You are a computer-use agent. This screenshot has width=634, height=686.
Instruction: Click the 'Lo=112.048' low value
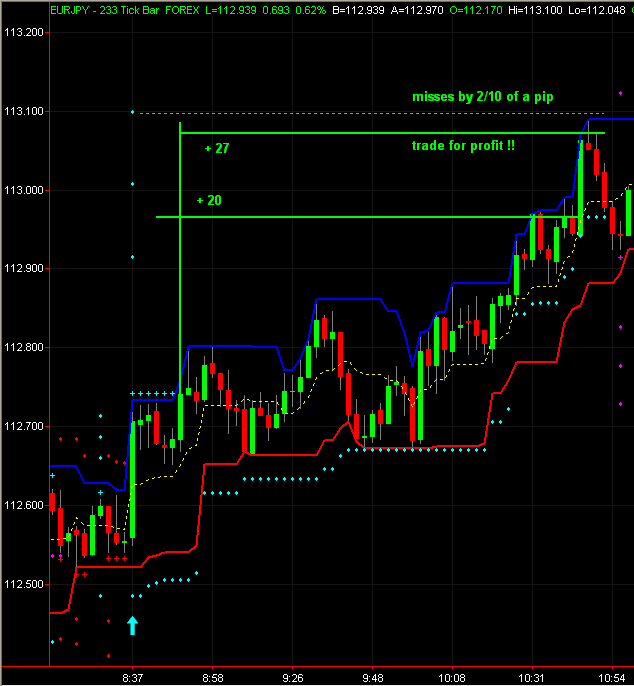(x=597, y=10)
